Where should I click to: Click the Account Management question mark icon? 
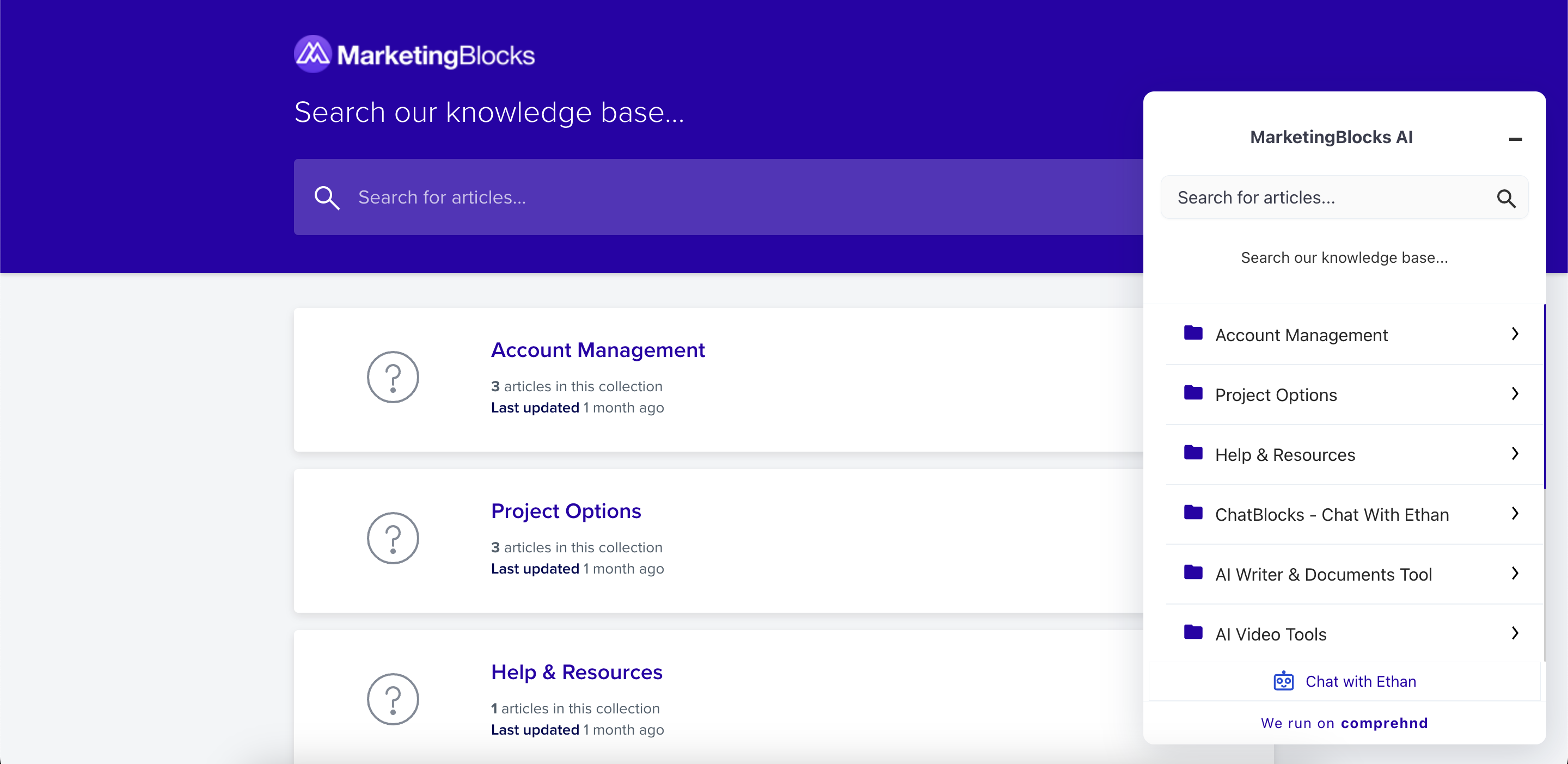pyautogui.click(x=393, y=377)
